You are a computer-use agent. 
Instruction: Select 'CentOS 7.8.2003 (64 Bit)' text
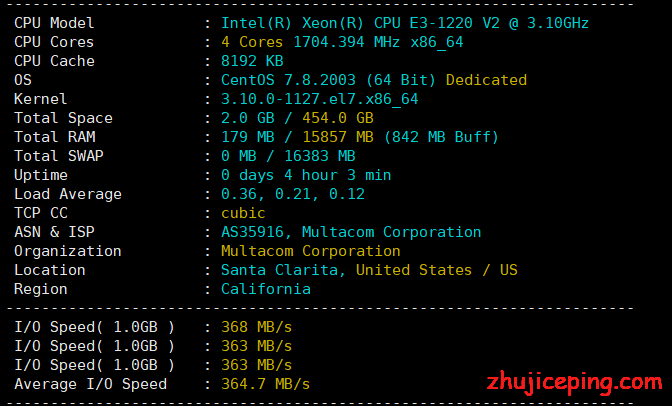(328, 80)
